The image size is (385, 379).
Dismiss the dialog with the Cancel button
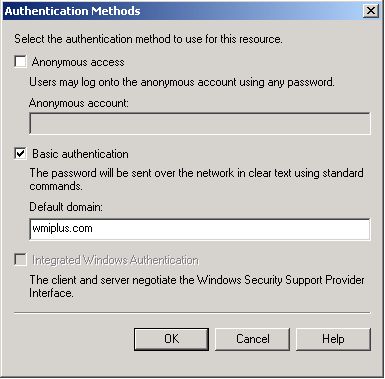pyautogui.click(x=252, y=339)
